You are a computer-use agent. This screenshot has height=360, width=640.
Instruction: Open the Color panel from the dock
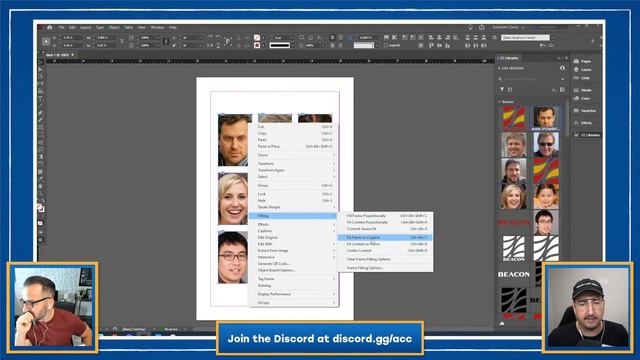click(583, 98)
